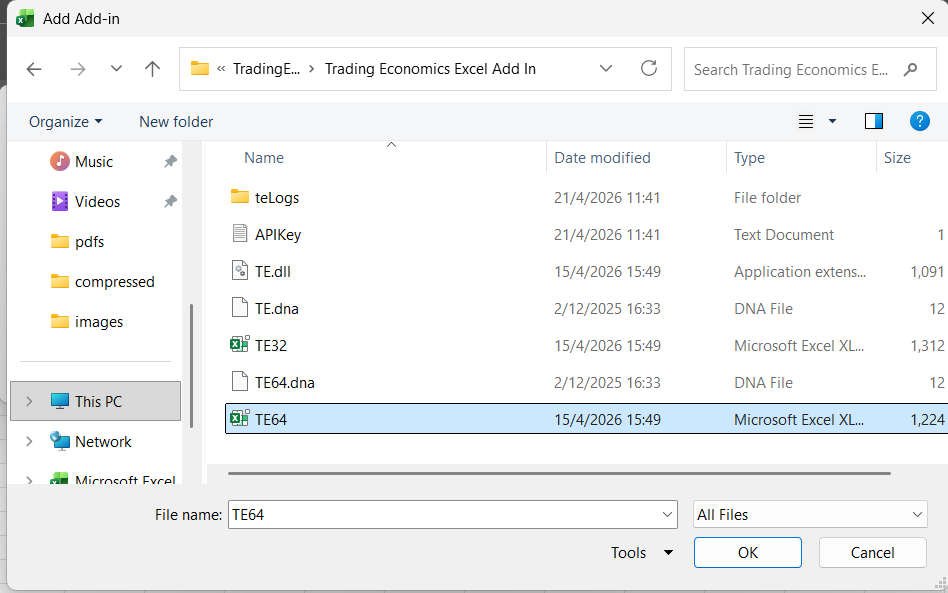Unpin Videos using its pin icon
Viewport: 948px width, 593px height.
click(170, 201)
